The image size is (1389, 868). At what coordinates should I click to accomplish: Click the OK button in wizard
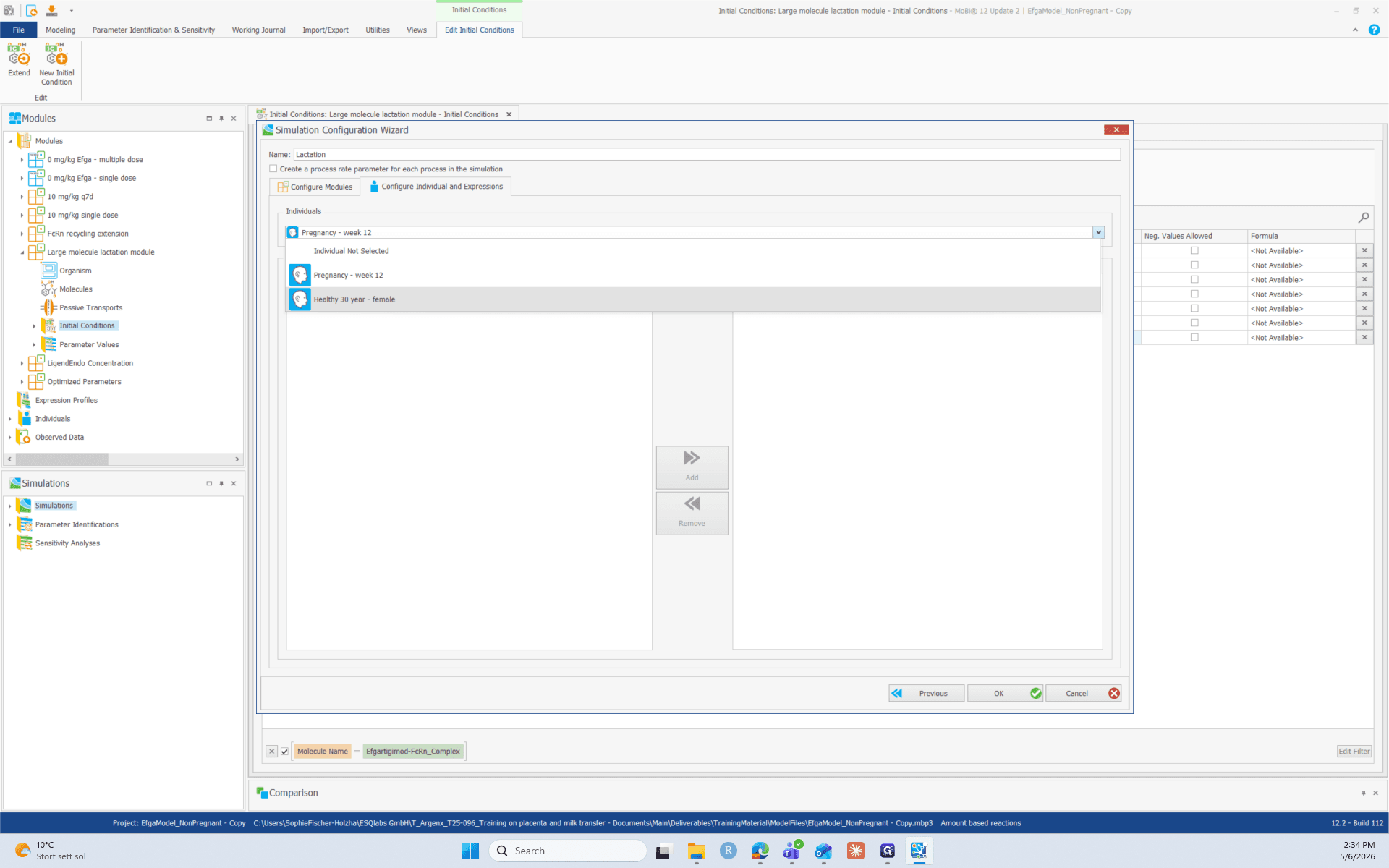click(1005, 693)
